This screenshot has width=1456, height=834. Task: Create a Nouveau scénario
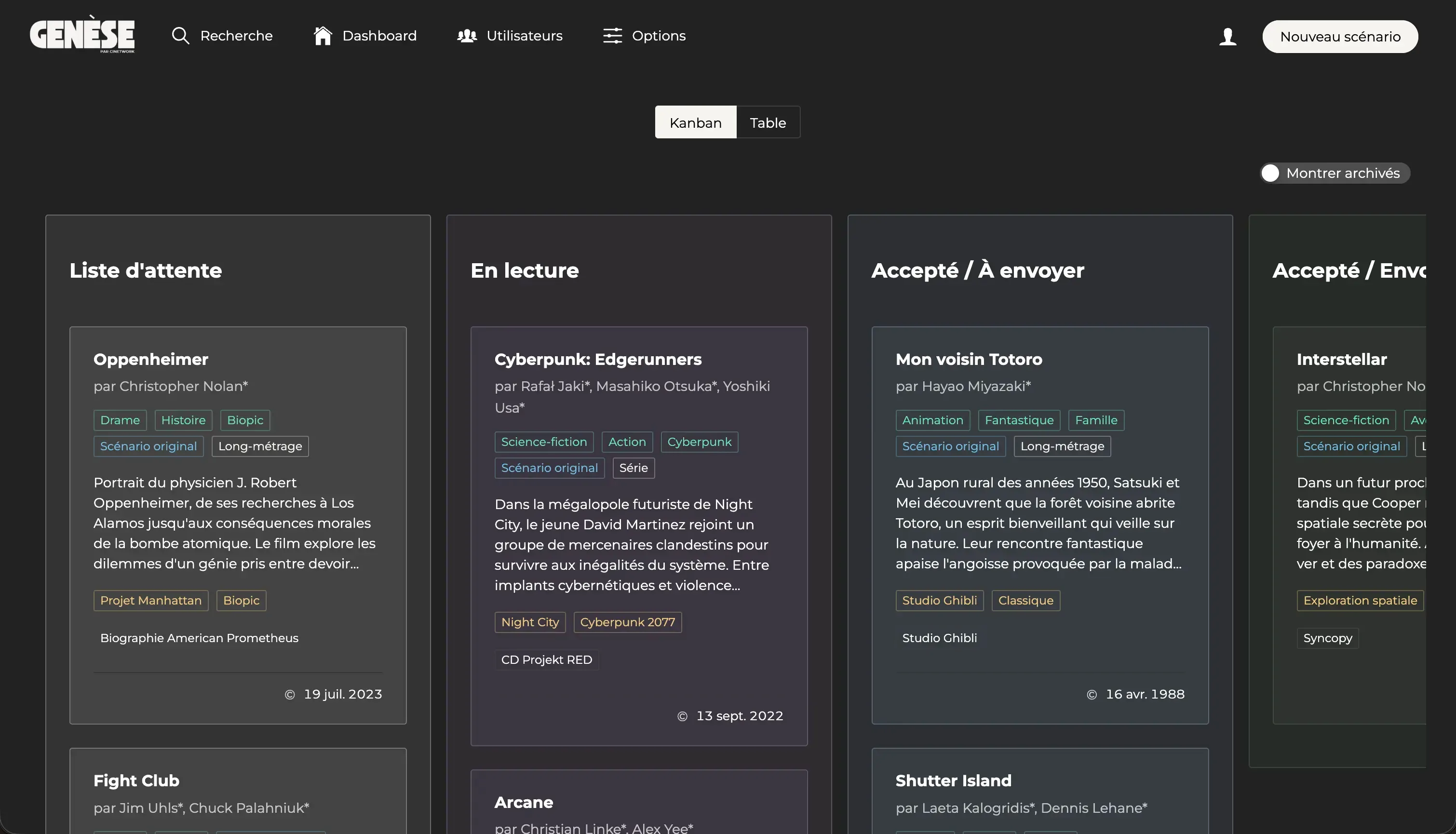coord(1340,37)
